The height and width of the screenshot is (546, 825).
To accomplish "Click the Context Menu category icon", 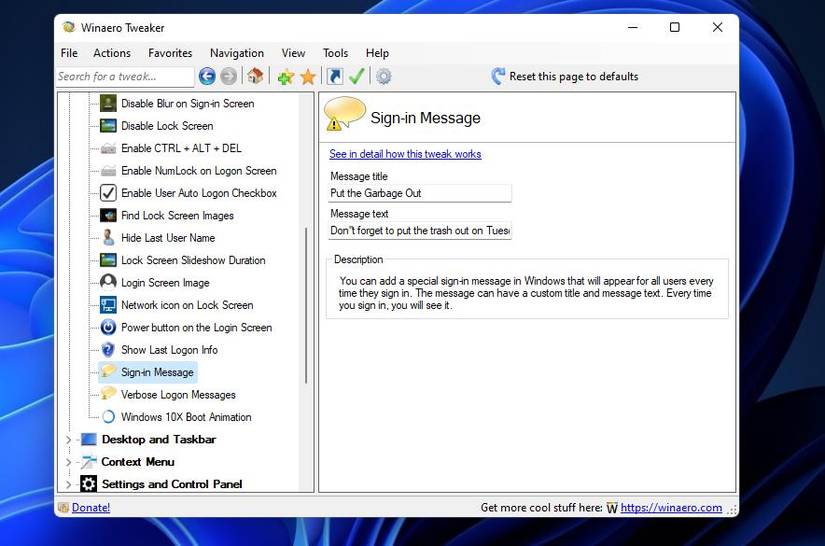I will click(88, 462).
